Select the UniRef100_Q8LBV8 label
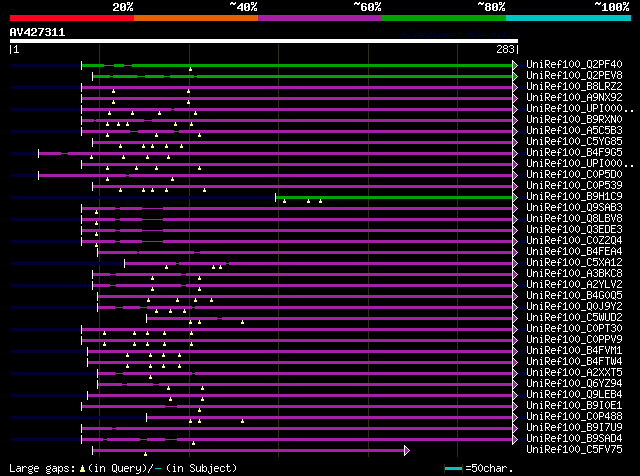 pyautogui.click(x=574, y=218)
